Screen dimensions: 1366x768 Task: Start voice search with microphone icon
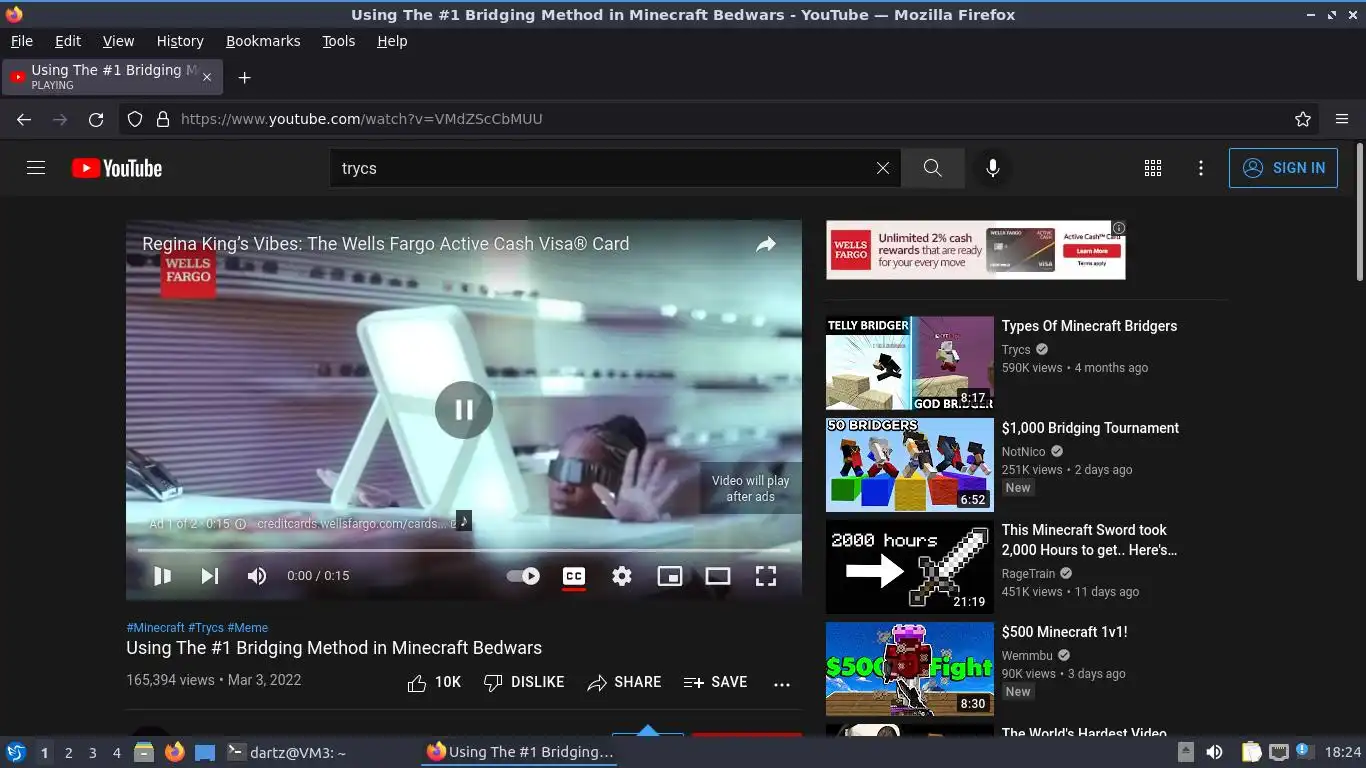point(993,168)
